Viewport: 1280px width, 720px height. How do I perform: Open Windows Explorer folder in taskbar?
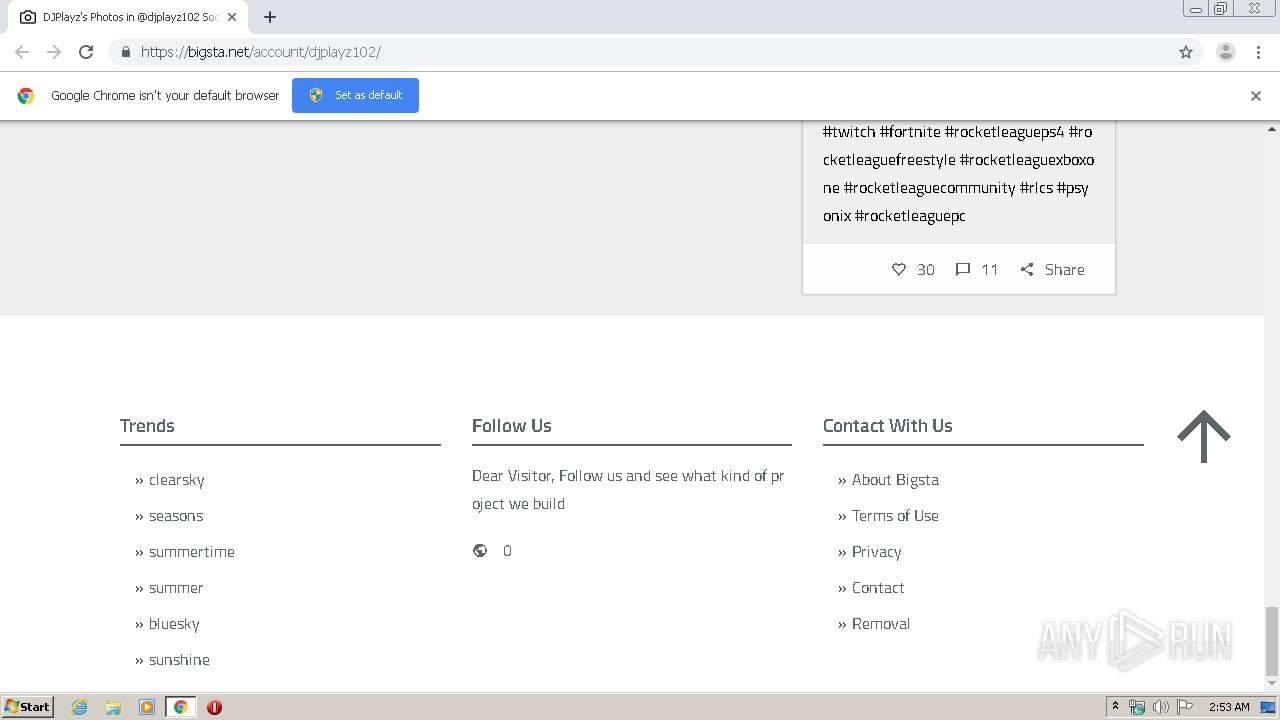tap(113, 707)
